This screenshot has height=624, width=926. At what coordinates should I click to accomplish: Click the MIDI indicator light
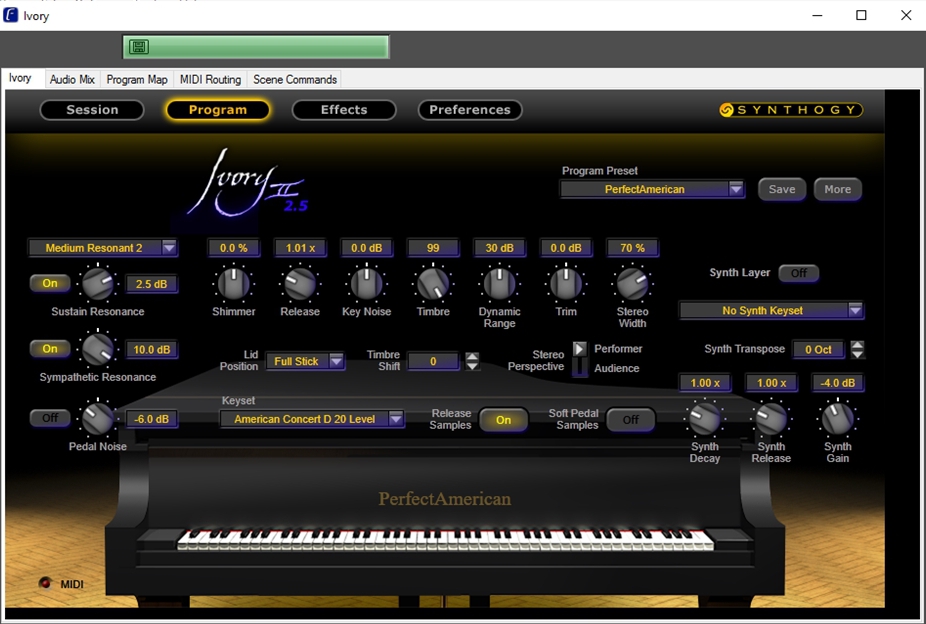click(45, 583)
